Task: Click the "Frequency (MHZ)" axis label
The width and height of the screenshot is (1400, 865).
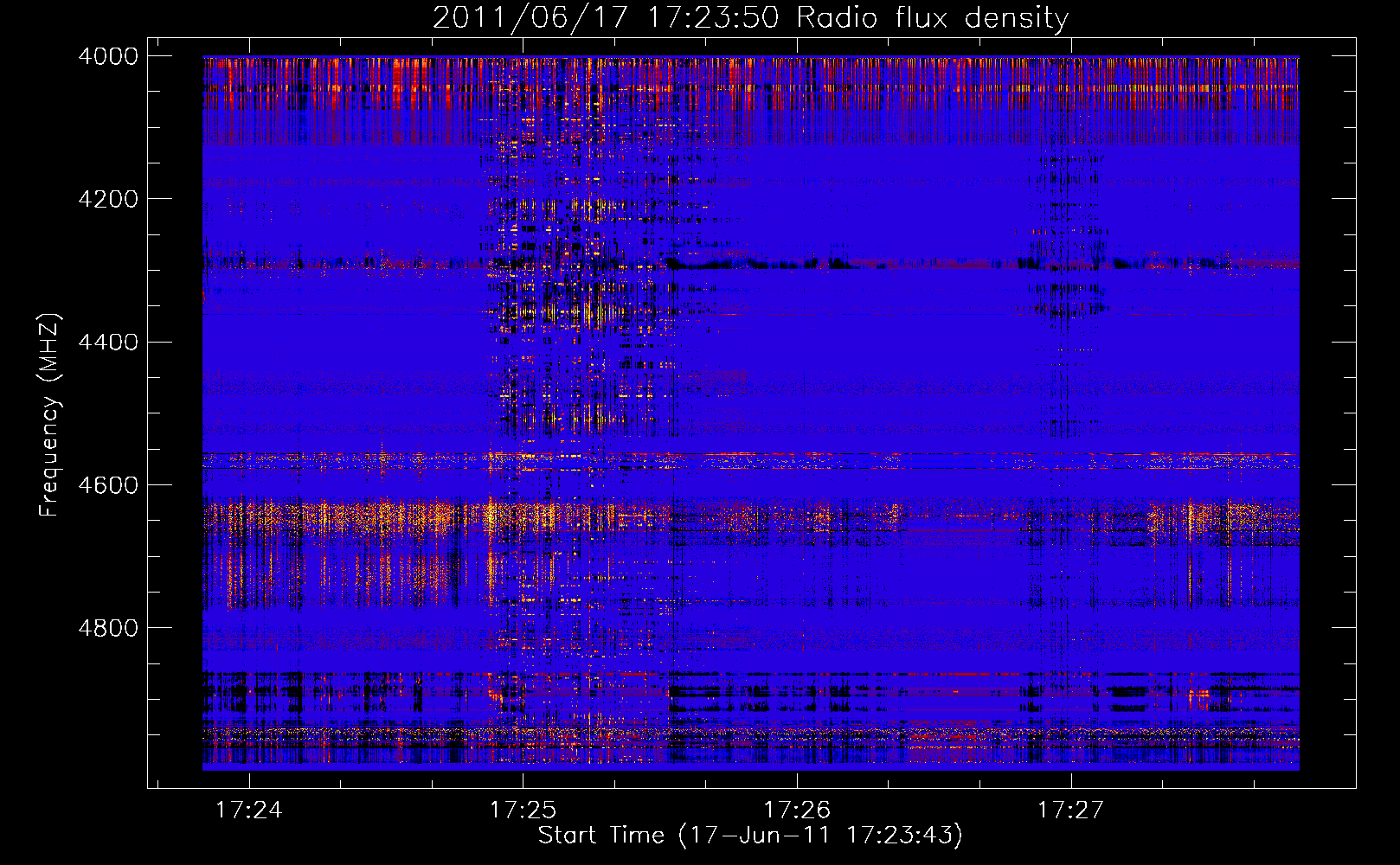Action: tap(50, 415)
